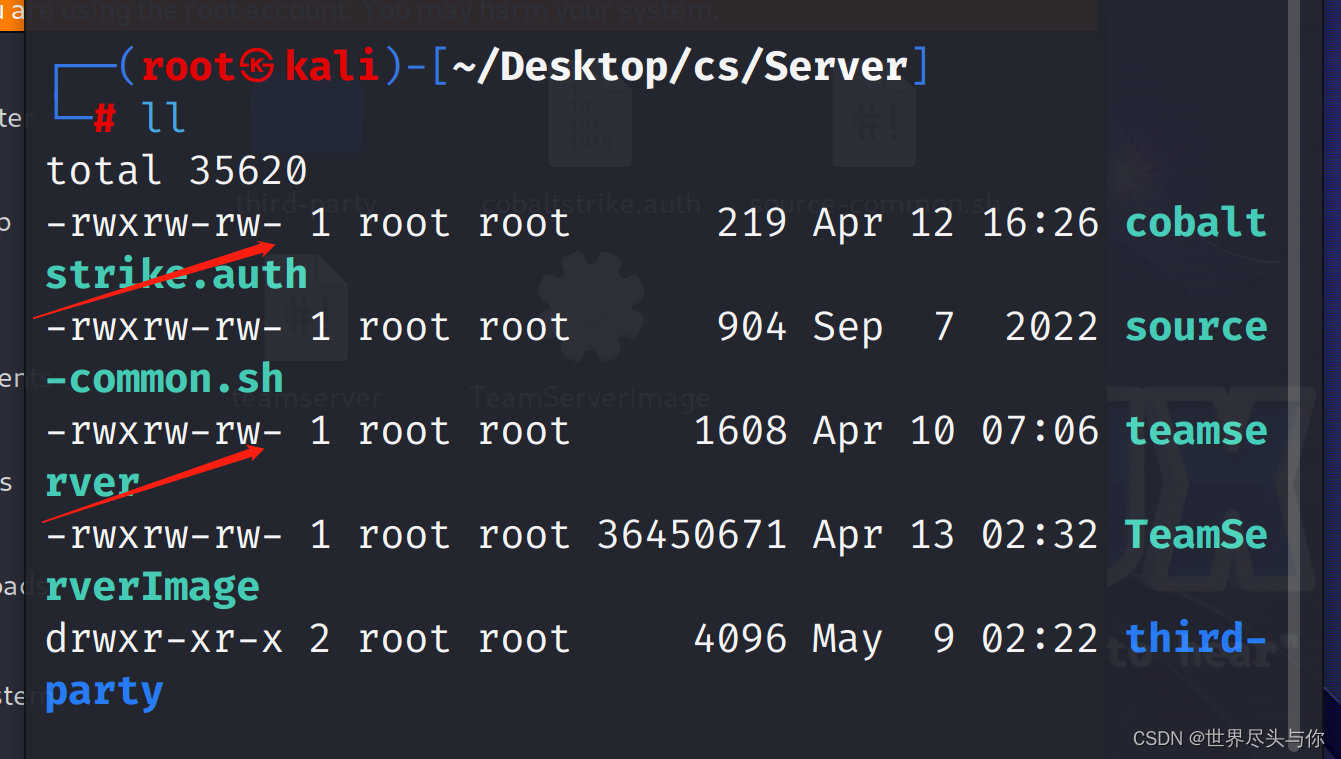
Task: Click the file size value 219
Action: (x=752, y=223)
